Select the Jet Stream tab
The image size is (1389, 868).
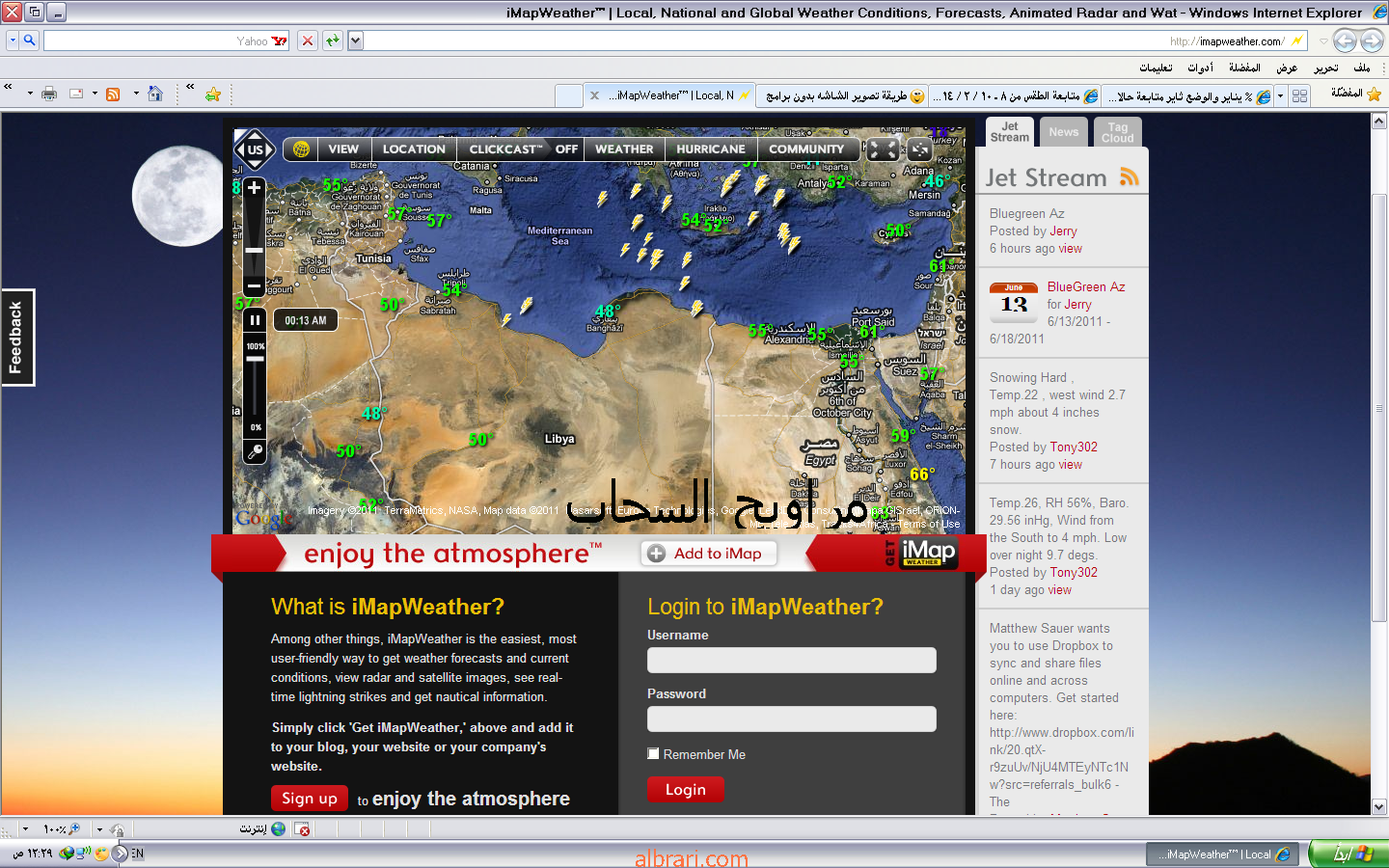coord(1010,132)
